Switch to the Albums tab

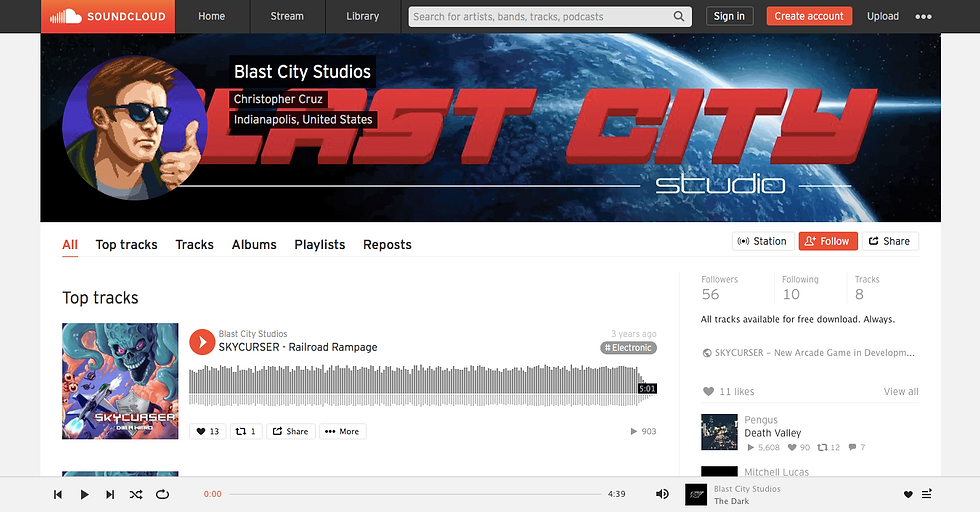point(254,244)
